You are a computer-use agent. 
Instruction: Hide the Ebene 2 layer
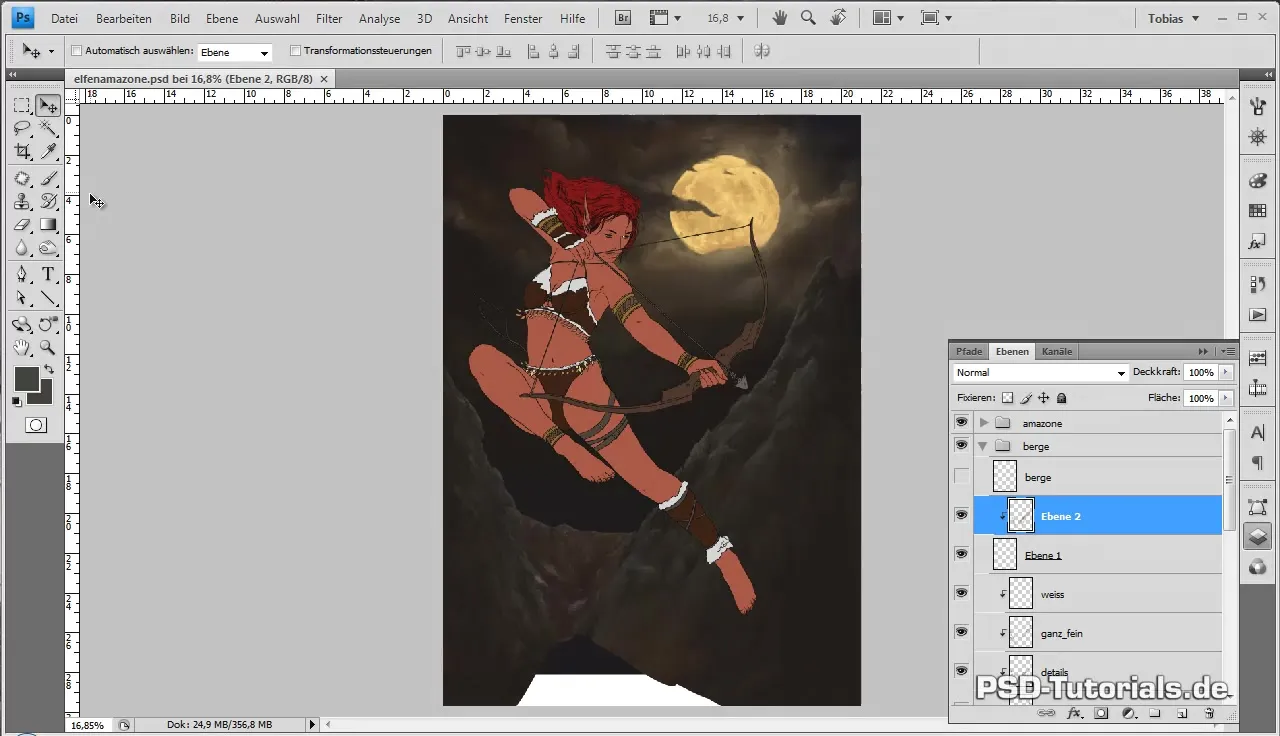961,516
